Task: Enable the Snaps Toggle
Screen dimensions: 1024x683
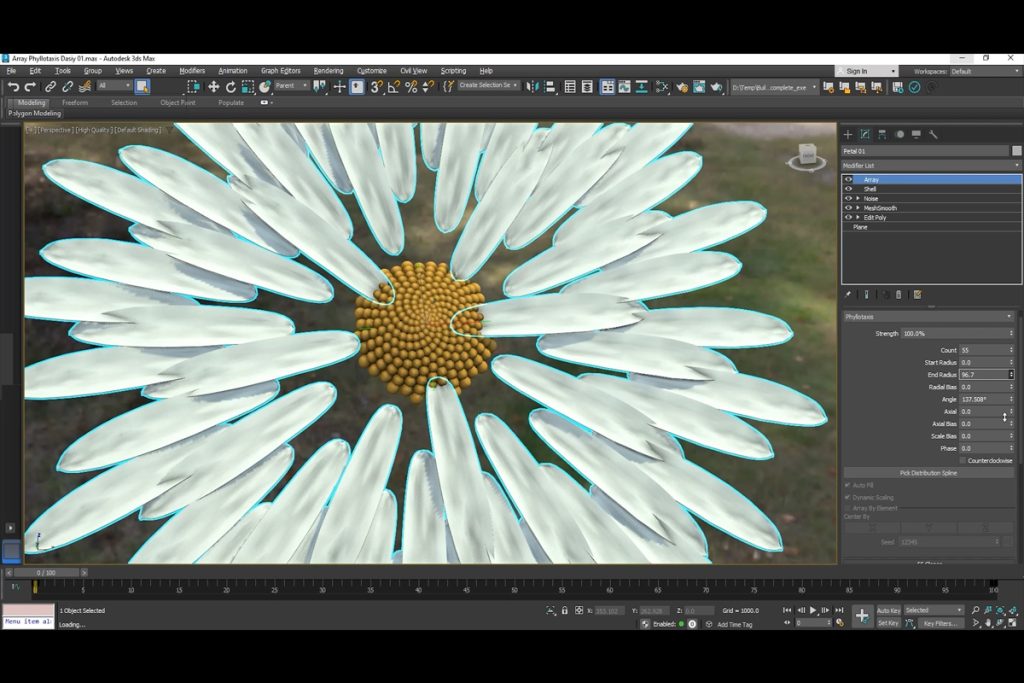Action: click(x=375, y=87)
